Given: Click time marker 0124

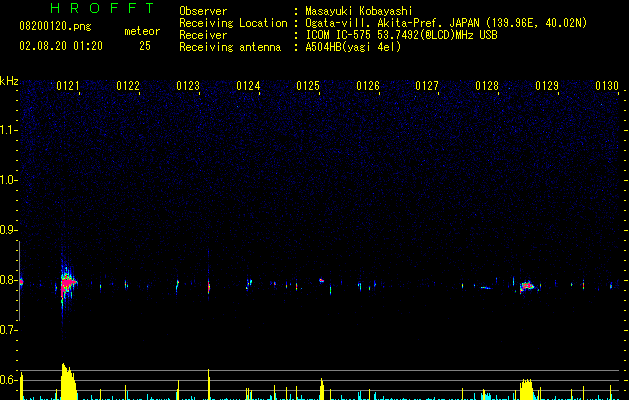Looking at the screenshot, I should coord(248,86).
